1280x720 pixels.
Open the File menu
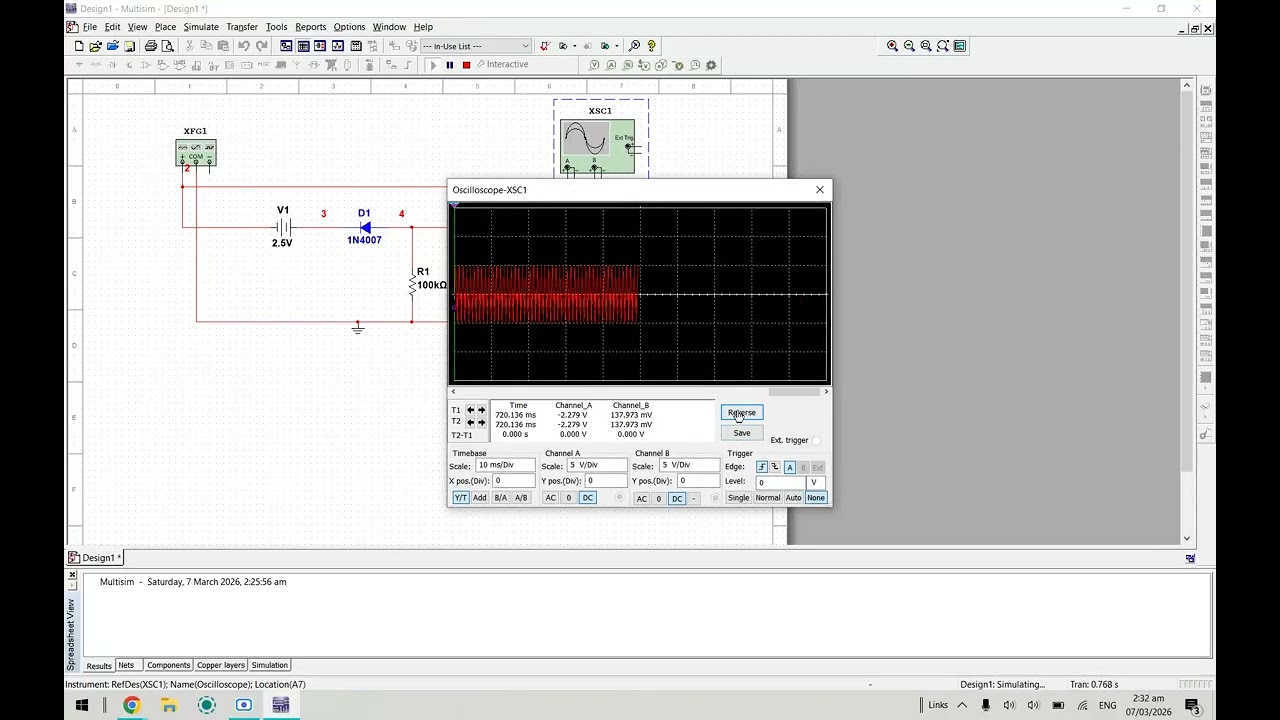point(90,27)
